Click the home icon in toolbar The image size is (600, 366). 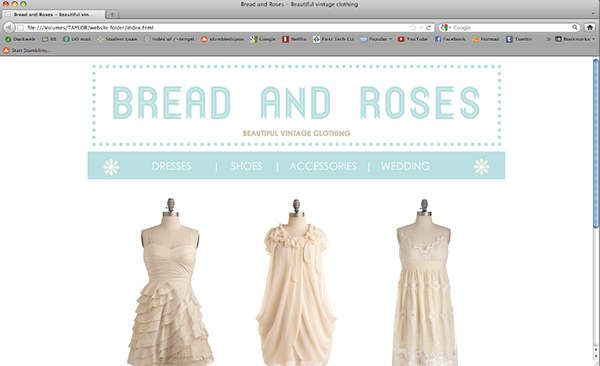590,28
